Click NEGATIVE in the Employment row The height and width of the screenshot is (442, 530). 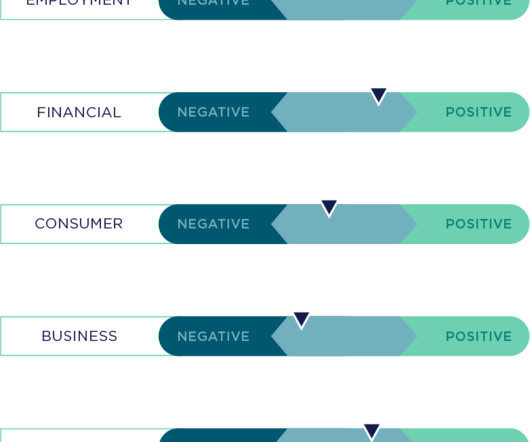[x=213, y=3]
